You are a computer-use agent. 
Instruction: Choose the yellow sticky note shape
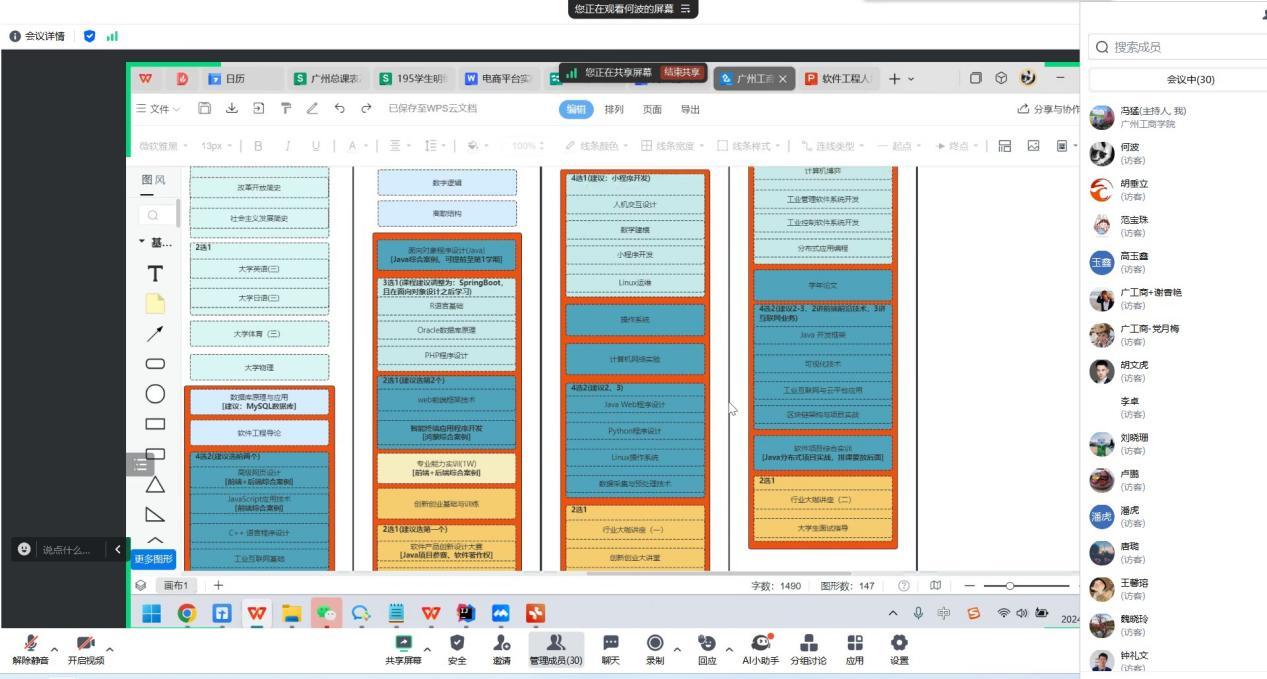click(x=155, y=304)
